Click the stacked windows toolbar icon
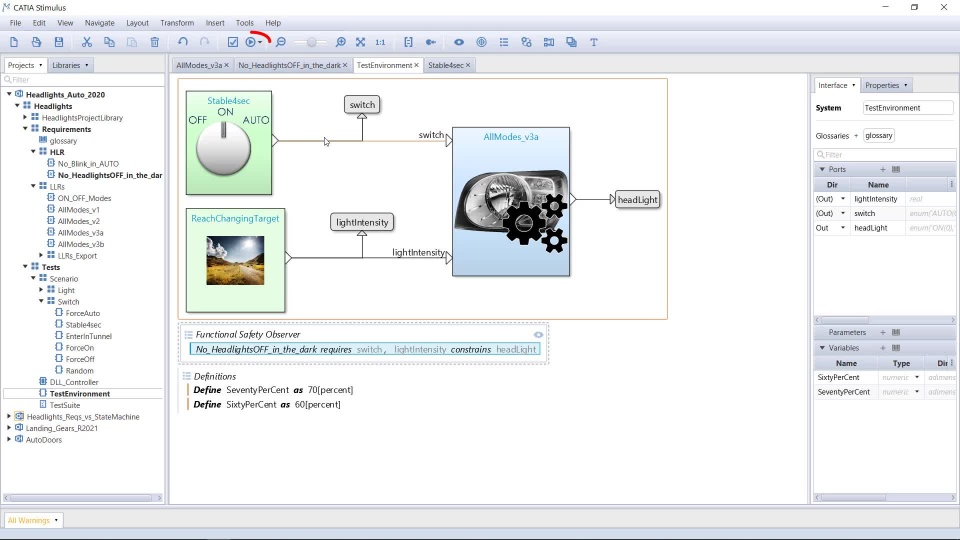Image resolution: width=960 pixels, height=540 pixels. [571, 42]
